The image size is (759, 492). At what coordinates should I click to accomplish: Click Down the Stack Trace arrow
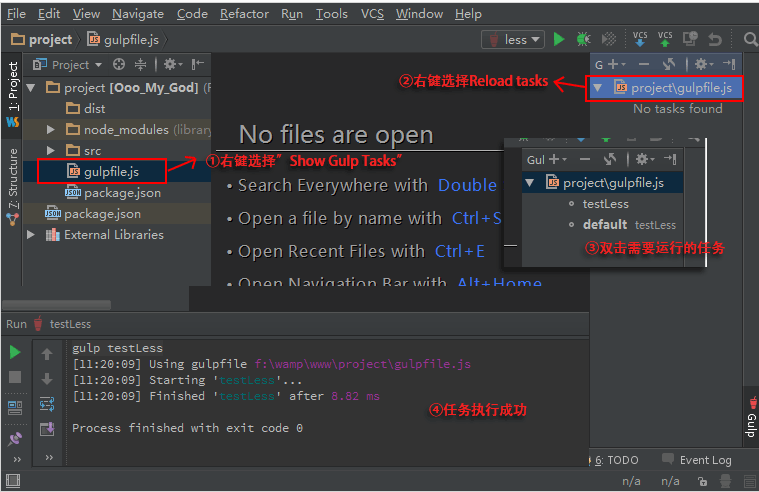[47, 379]
